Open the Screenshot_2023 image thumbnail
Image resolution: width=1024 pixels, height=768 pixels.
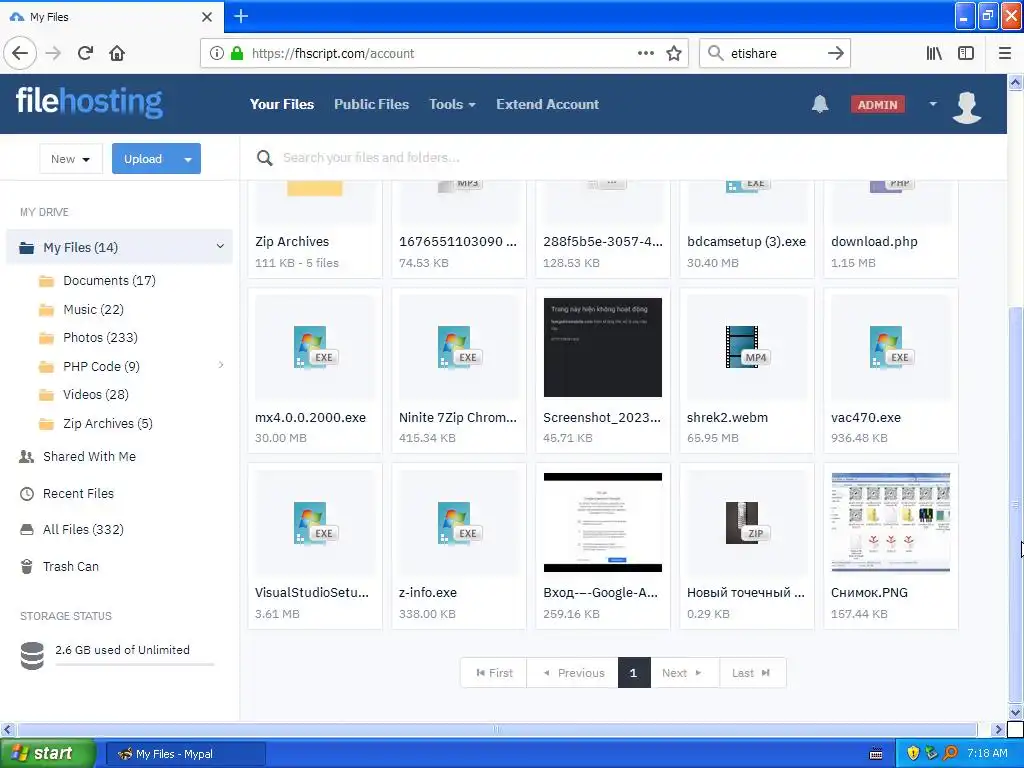pos(602,347)
